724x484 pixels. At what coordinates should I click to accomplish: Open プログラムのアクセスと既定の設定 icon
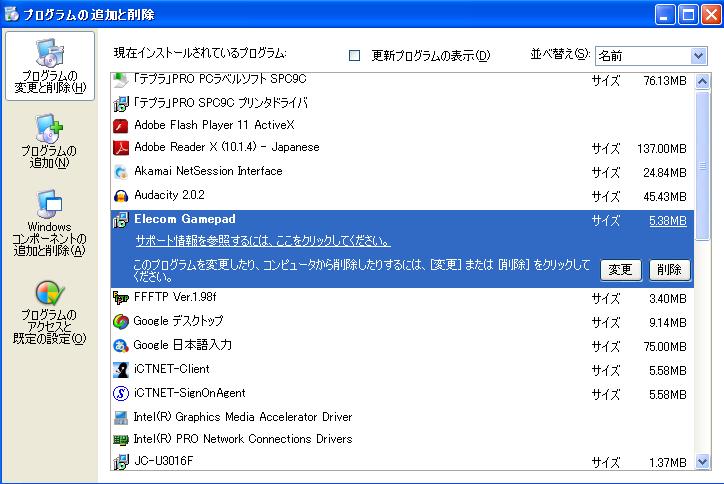(49, 312)
